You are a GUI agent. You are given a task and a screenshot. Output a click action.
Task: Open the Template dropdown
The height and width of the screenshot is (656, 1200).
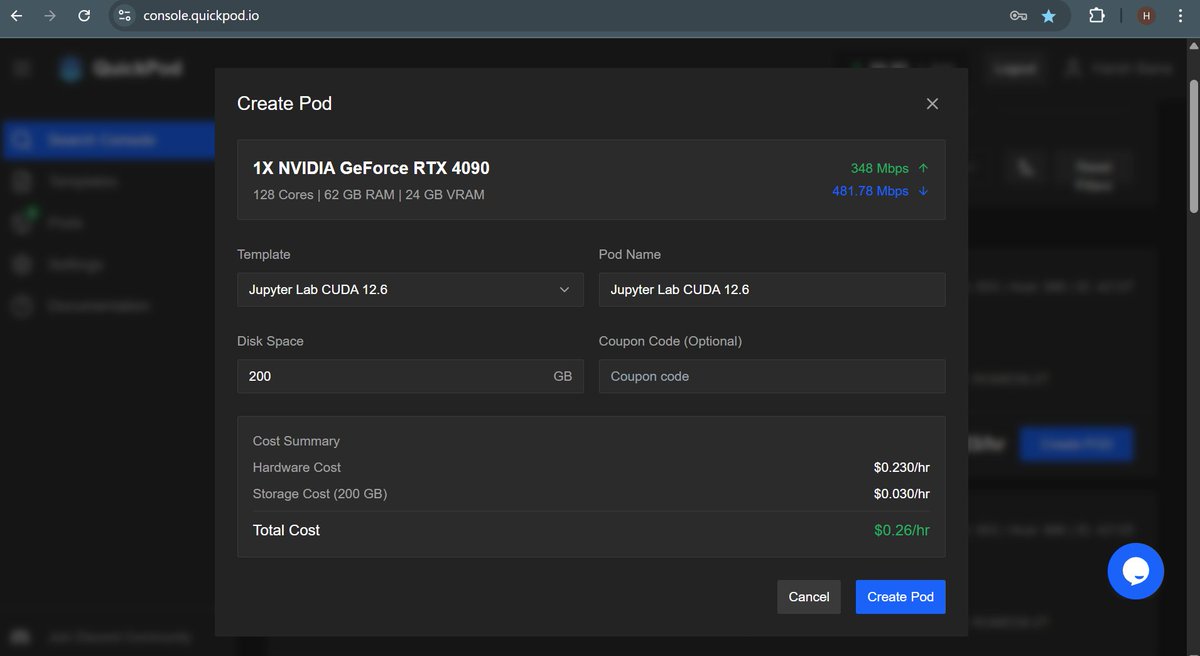click(x=411, y=290)
